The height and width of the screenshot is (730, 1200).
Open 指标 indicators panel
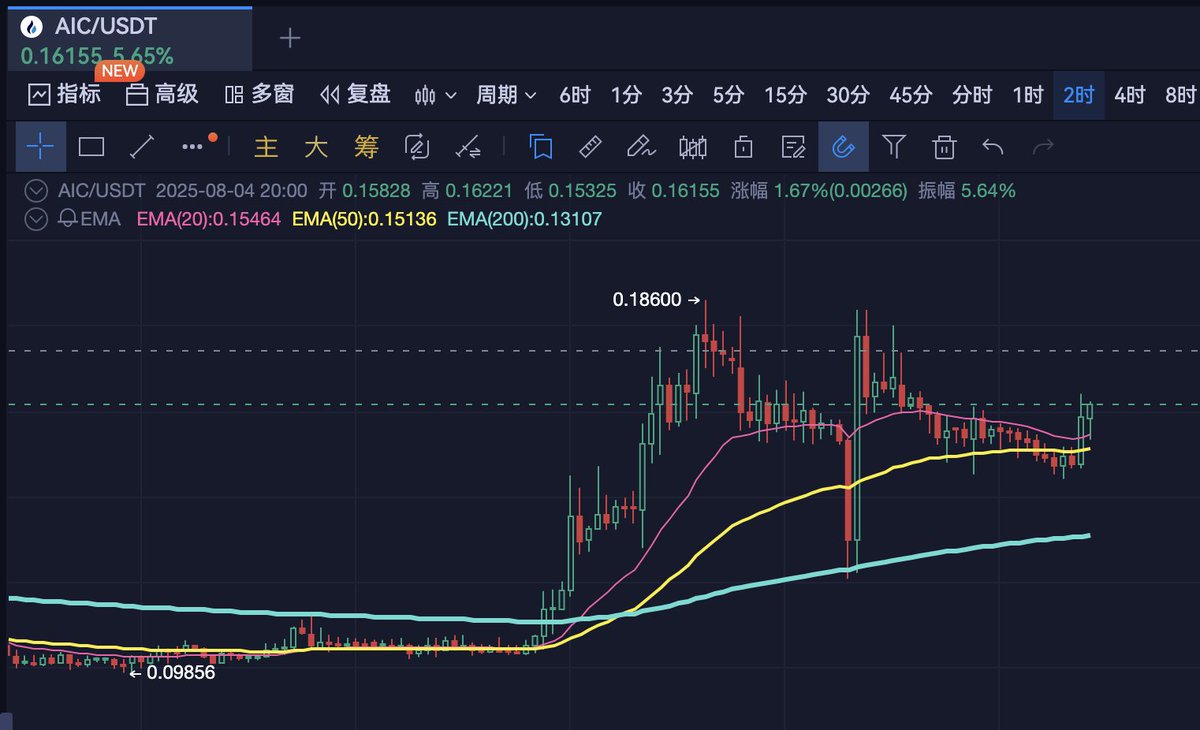65,95
